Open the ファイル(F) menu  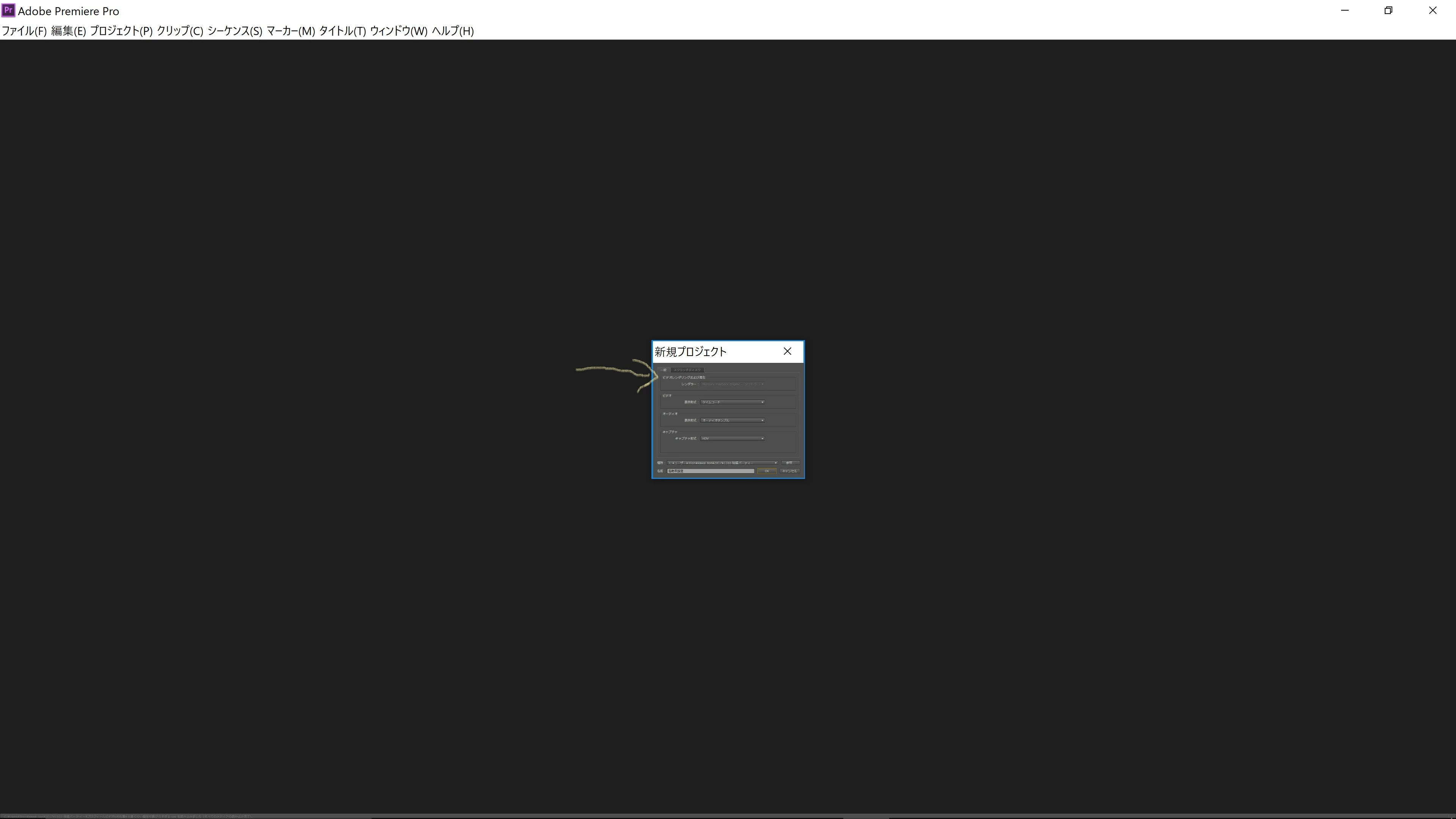click(x=24, y=31)
